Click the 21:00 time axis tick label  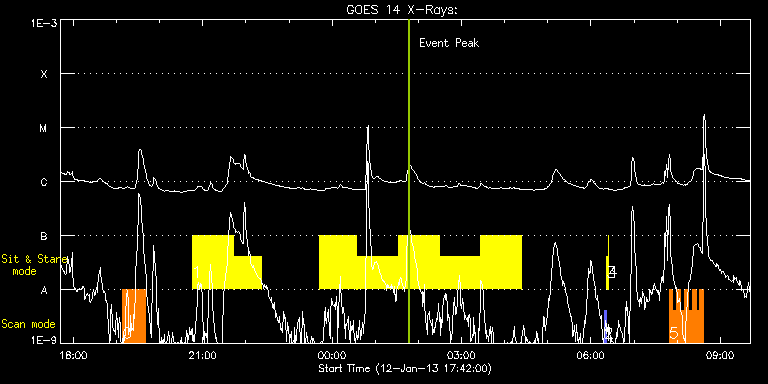[x=203, y=355]
